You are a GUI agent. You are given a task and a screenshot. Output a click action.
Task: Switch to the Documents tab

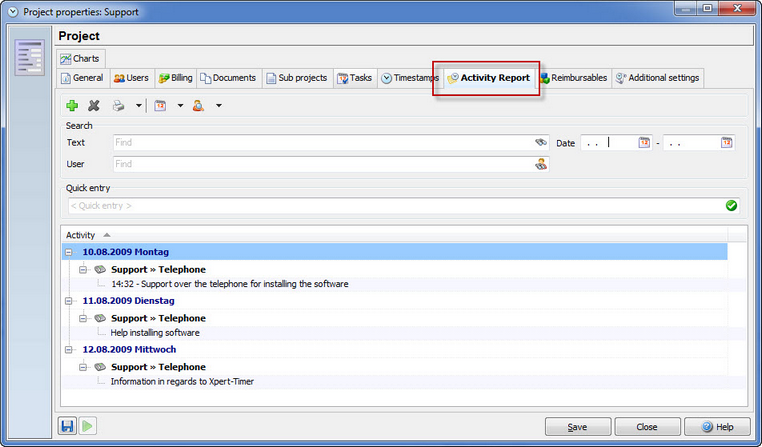coord(228,78)
